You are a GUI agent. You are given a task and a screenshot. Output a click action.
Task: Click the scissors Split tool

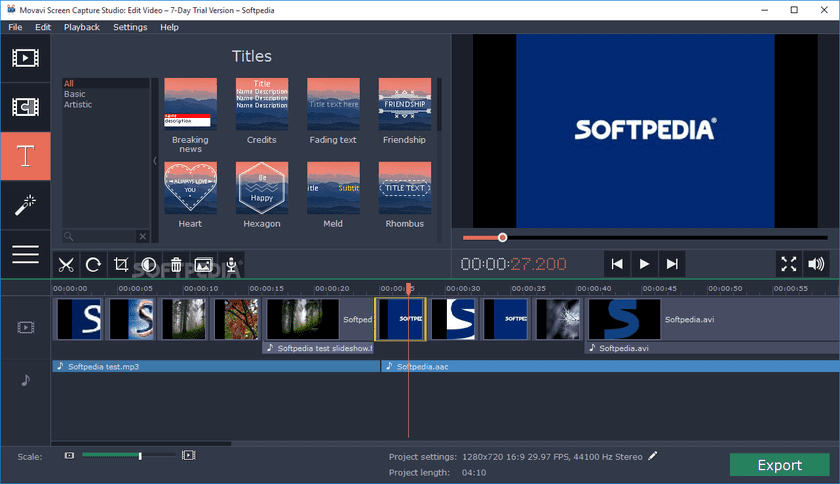pos(66,265)
